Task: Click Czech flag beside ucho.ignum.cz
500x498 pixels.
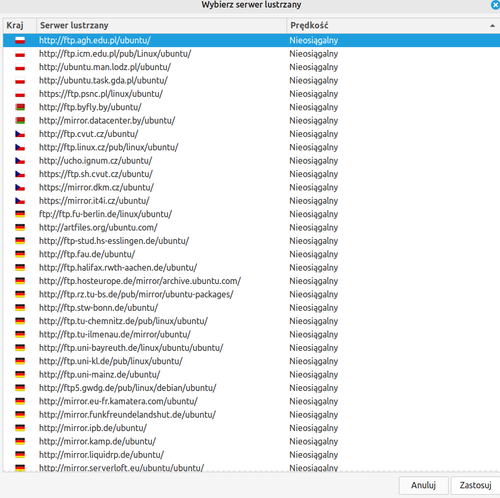Action: click(20, 160)
